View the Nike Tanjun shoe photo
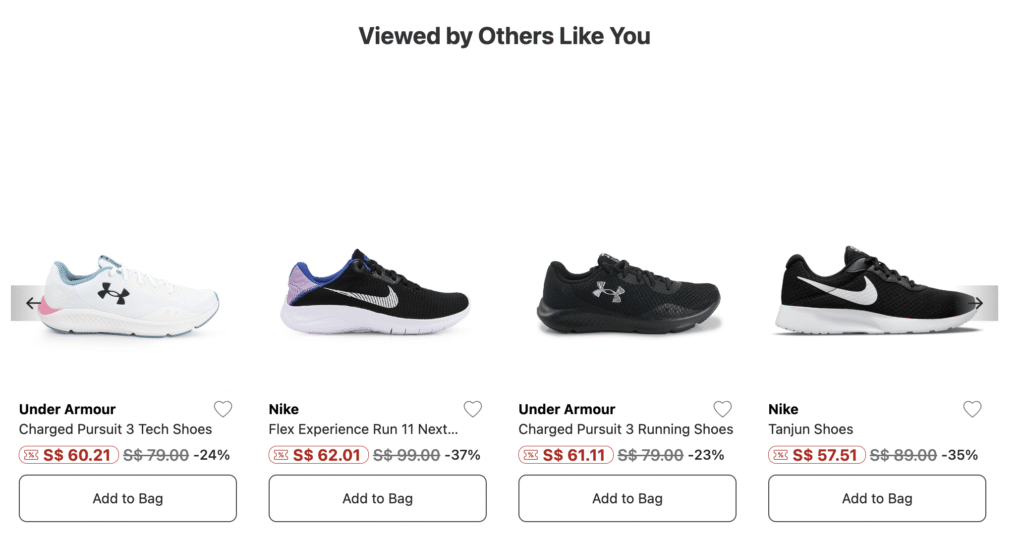 (870, 291)
